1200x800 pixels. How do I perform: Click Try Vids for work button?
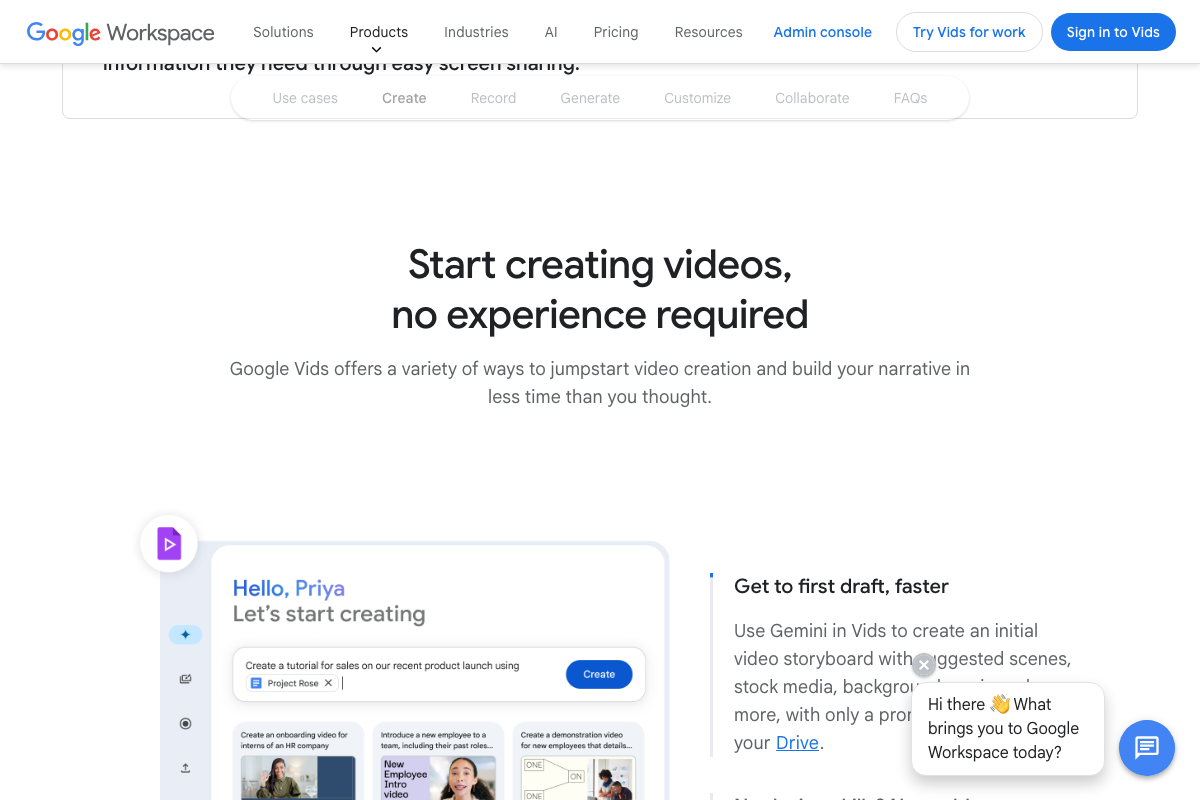[x=969, y=32]
